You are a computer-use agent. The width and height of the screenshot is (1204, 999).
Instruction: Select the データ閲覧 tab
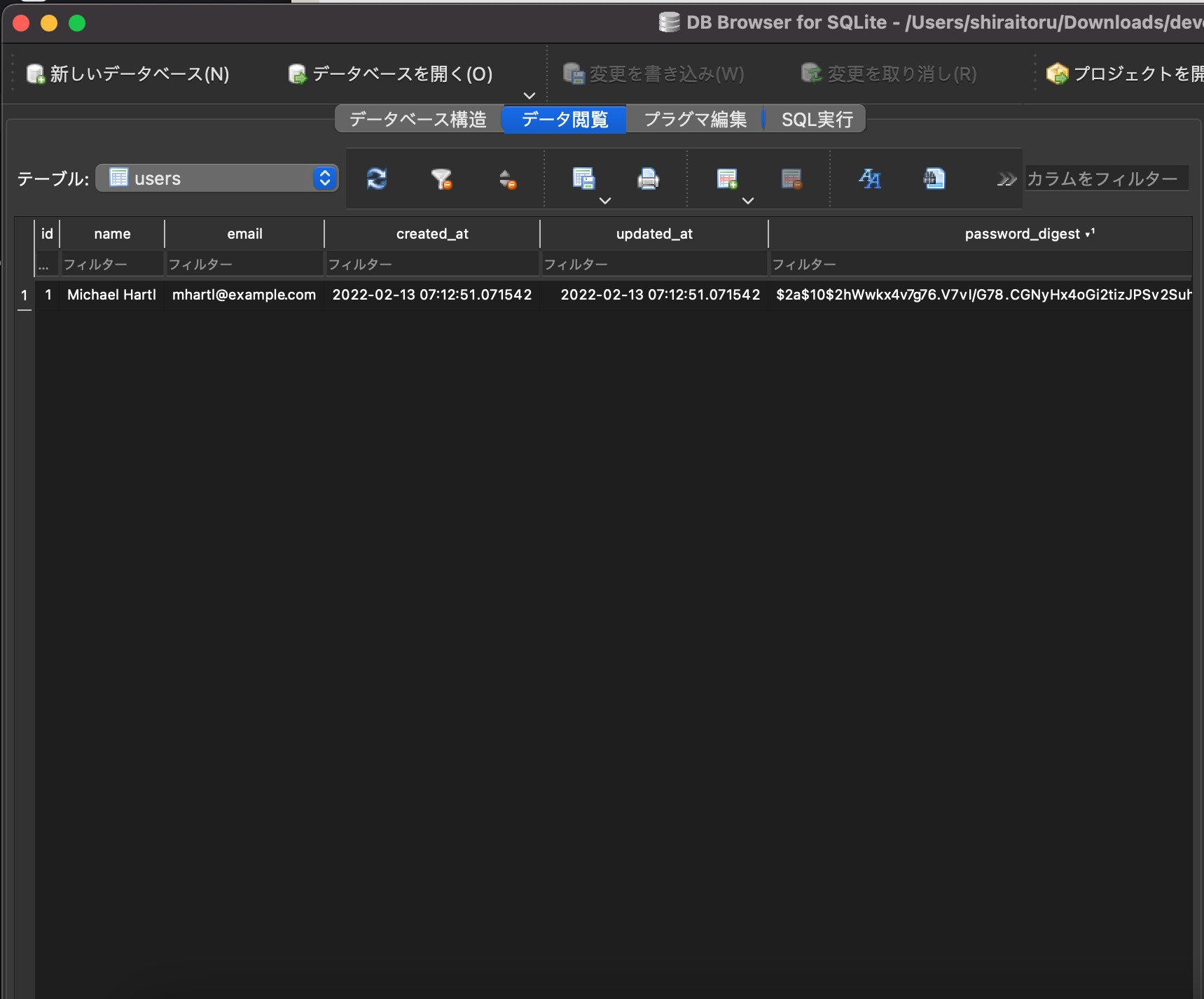pos(565,120)
